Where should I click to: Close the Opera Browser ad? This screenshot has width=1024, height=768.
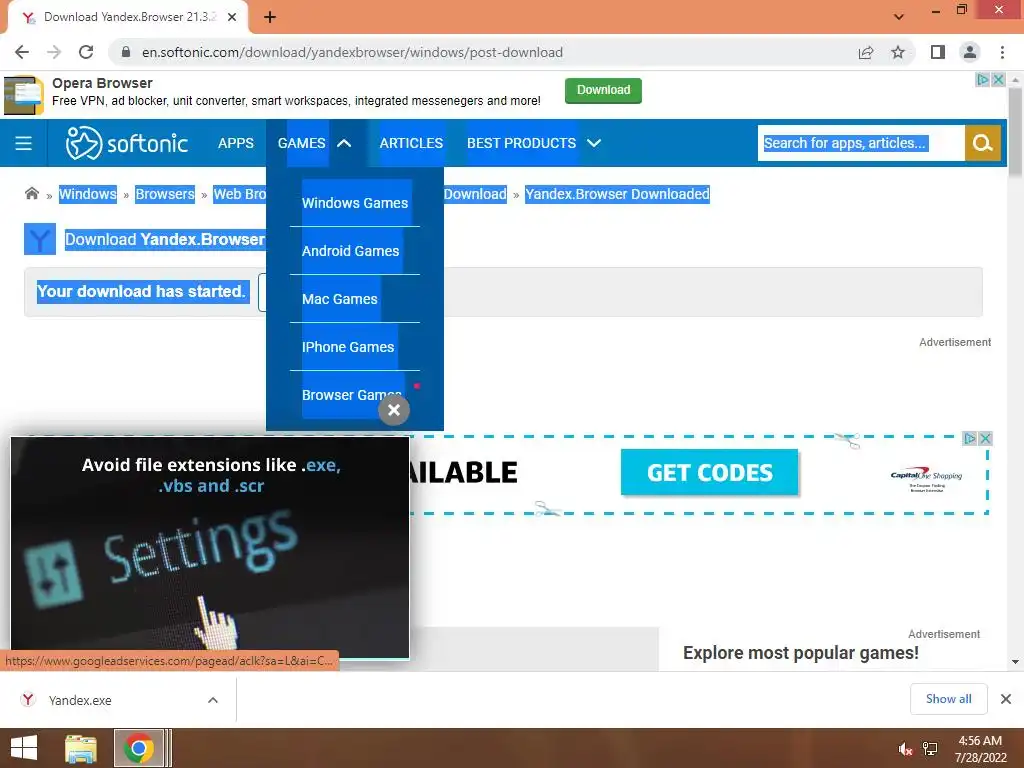[x=999, y=80]
